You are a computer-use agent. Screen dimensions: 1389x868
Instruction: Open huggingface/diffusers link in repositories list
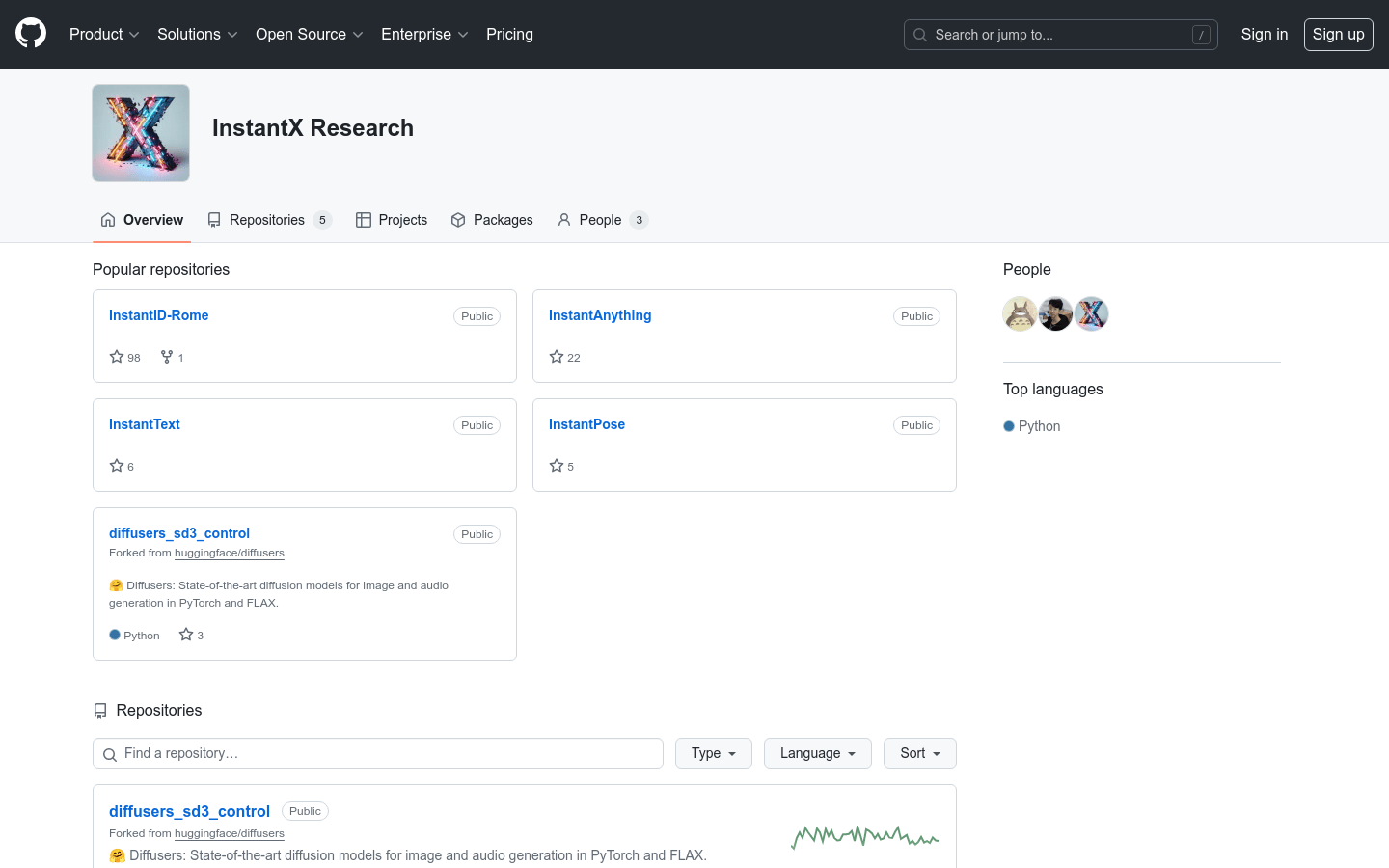tap(230, 833)
